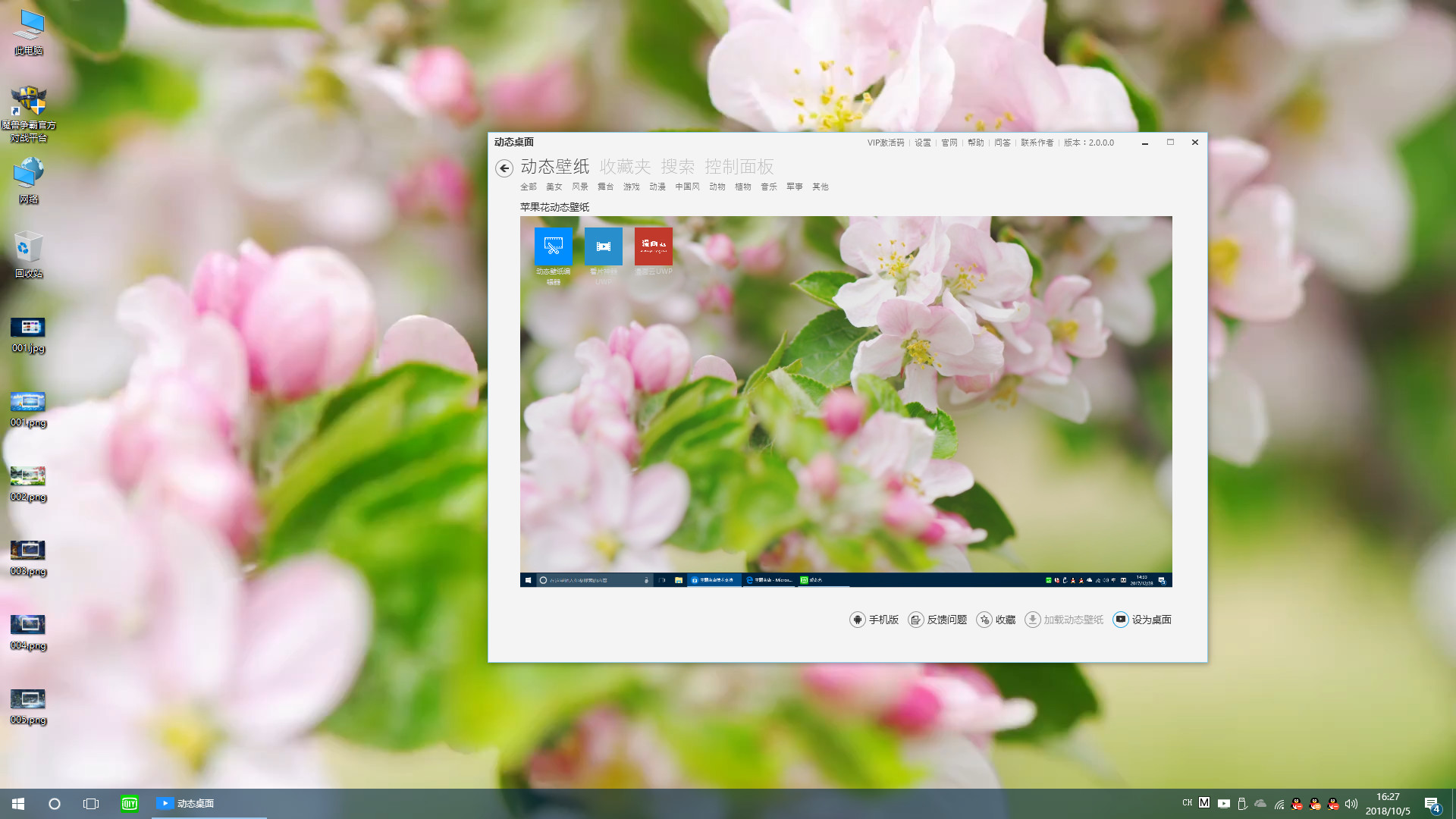Select the 风景 category
1456x819 pixels.
[x=579, y=187]
